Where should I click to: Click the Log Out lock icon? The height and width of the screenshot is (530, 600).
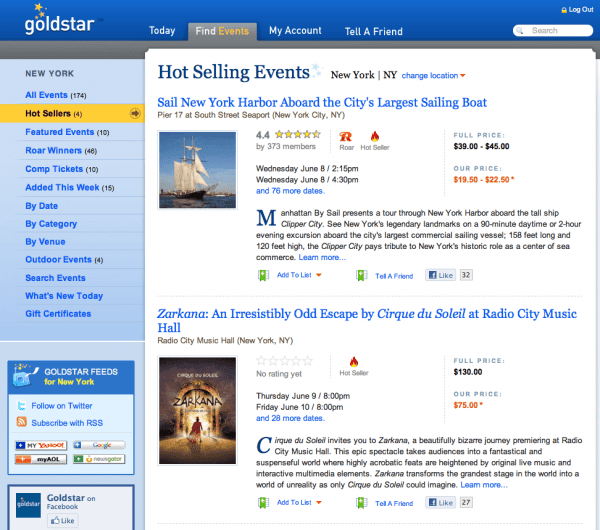pos(564,10)
